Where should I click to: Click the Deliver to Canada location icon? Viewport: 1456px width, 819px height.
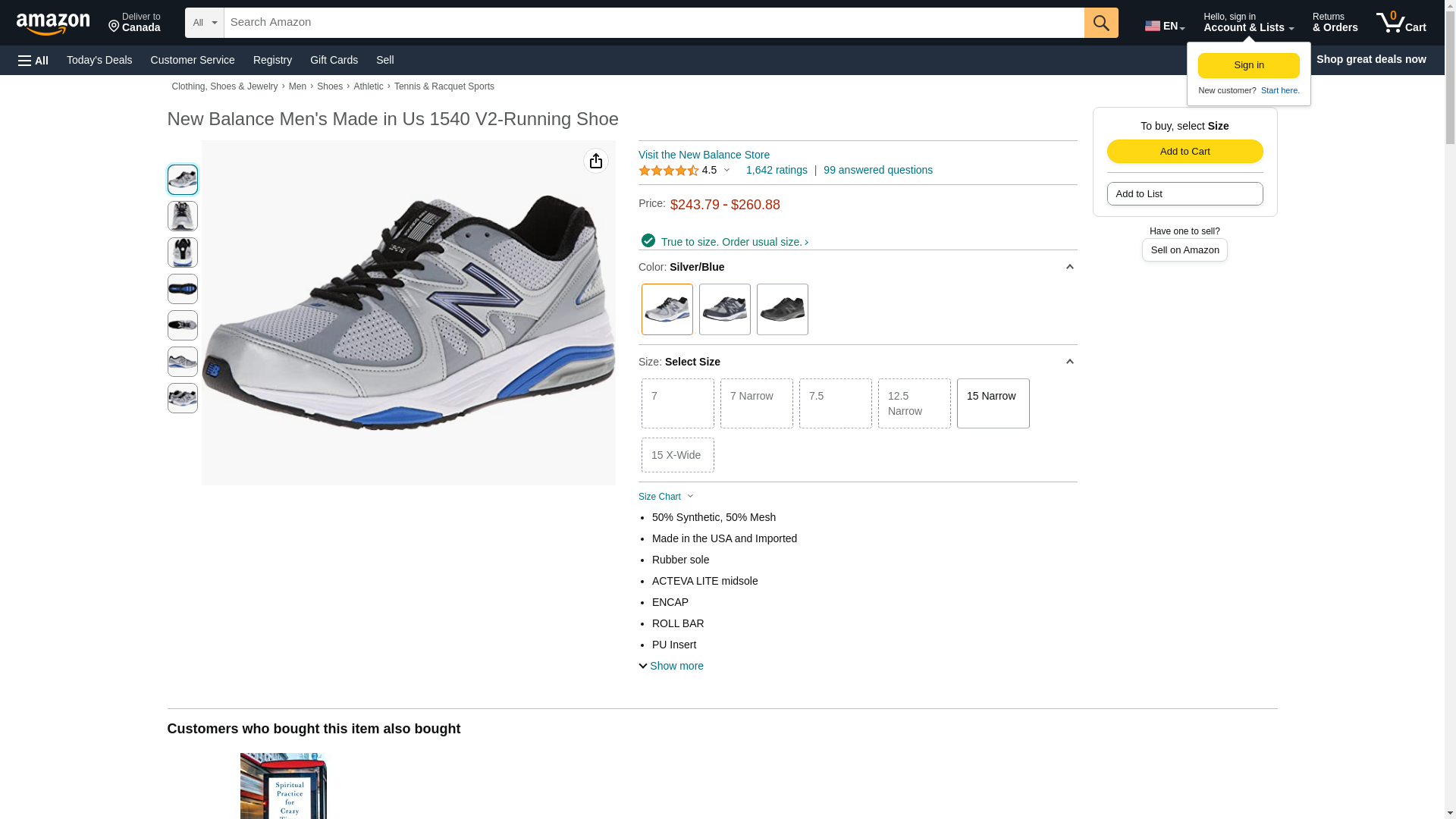(x=115, y=27)
